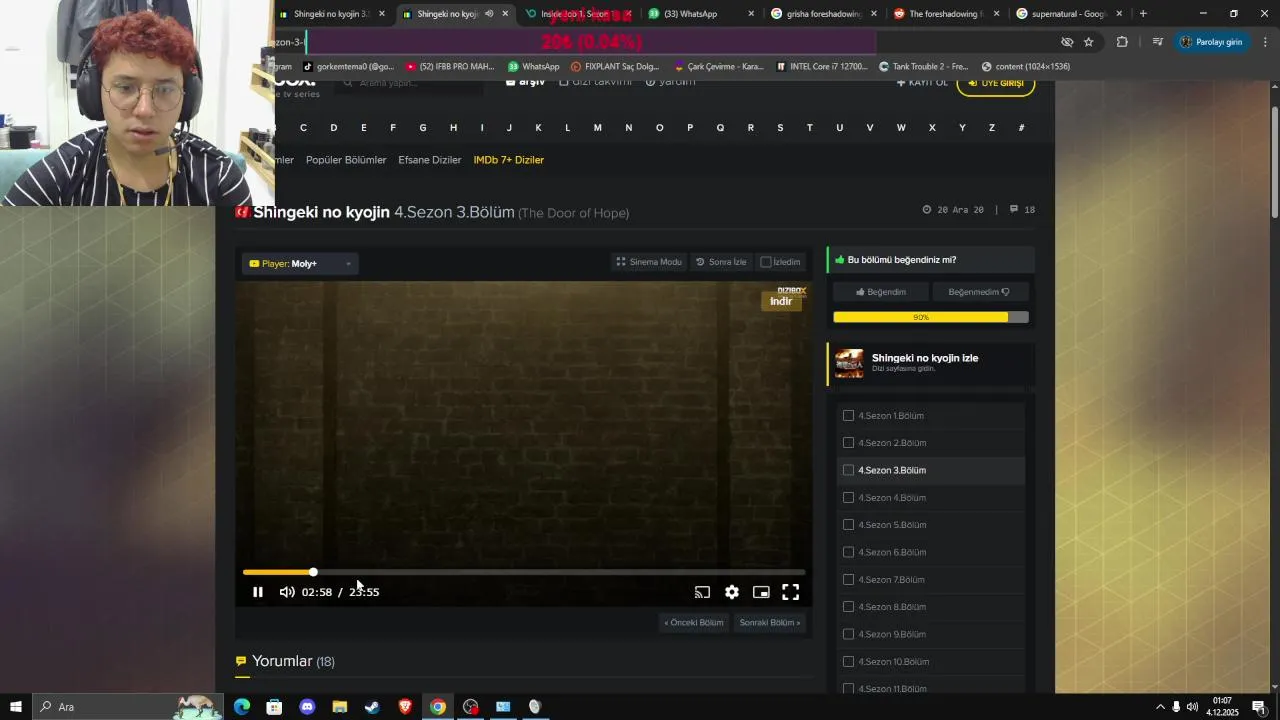Open the IMDb 7+ Diziler menu item

point(509,160)
